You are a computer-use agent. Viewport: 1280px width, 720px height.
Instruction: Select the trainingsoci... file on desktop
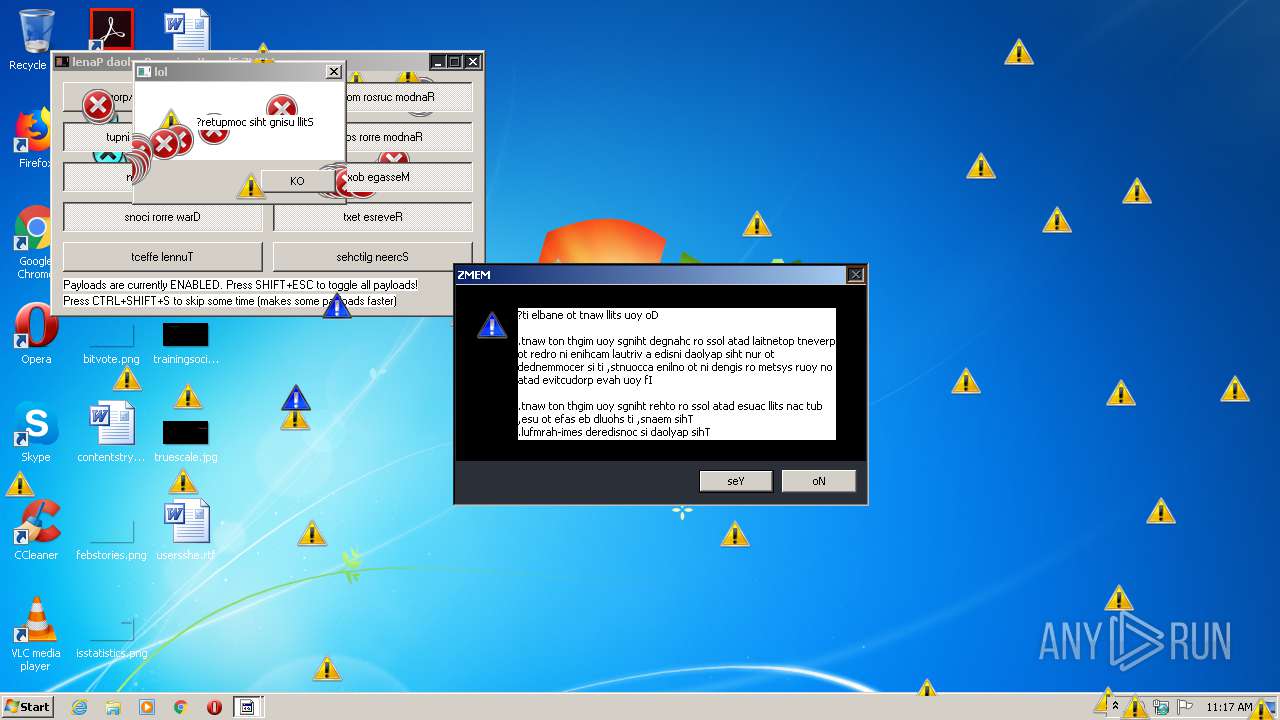tap(186, 342)
